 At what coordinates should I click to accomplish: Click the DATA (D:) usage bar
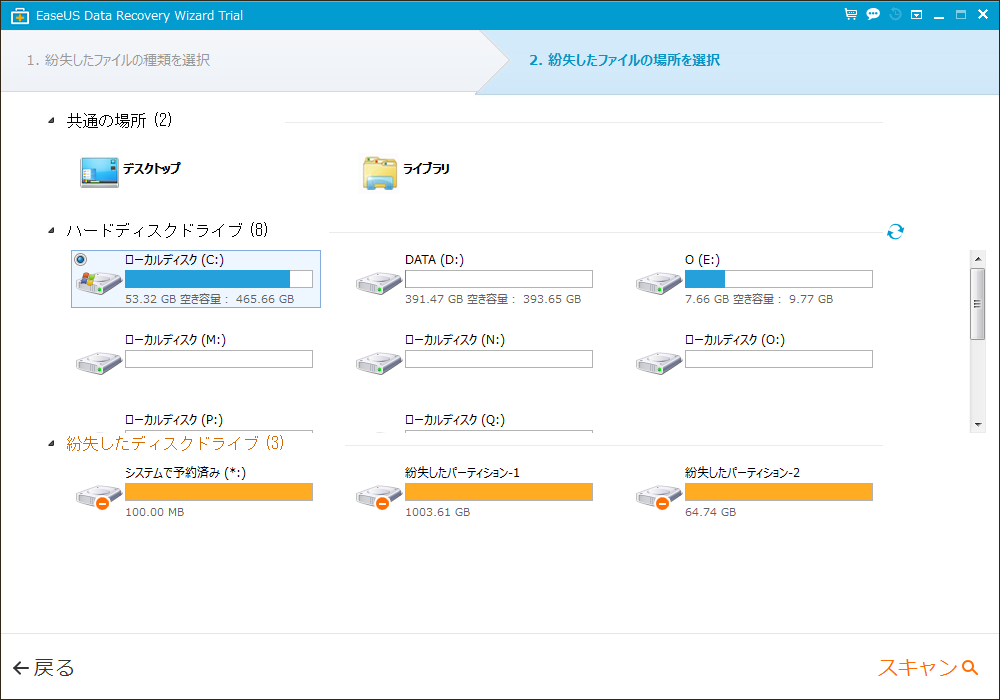(499, 279)
